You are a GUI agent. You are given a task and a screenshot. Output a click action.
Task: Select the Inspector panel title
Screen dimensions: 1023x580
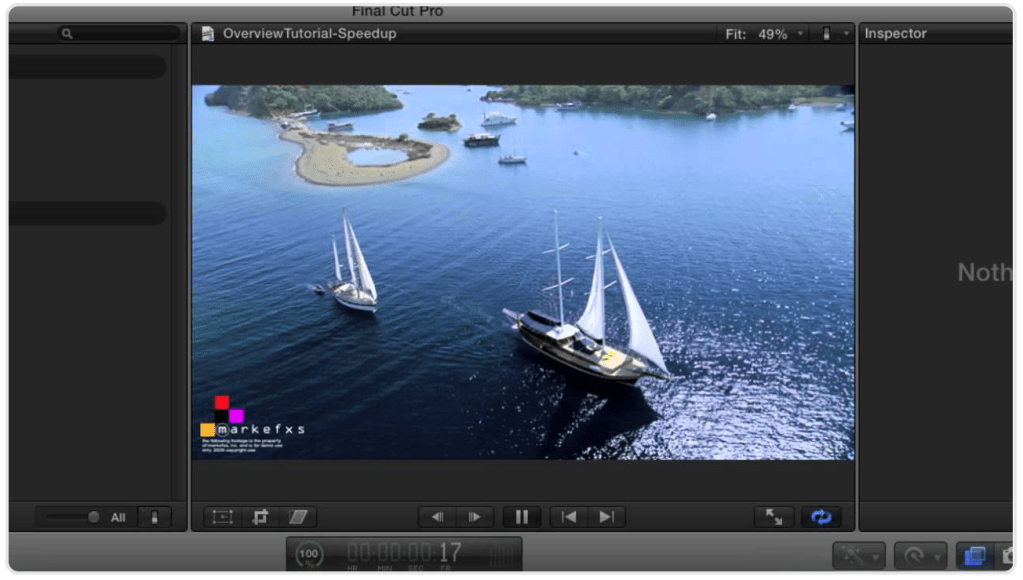coord(894,32)
